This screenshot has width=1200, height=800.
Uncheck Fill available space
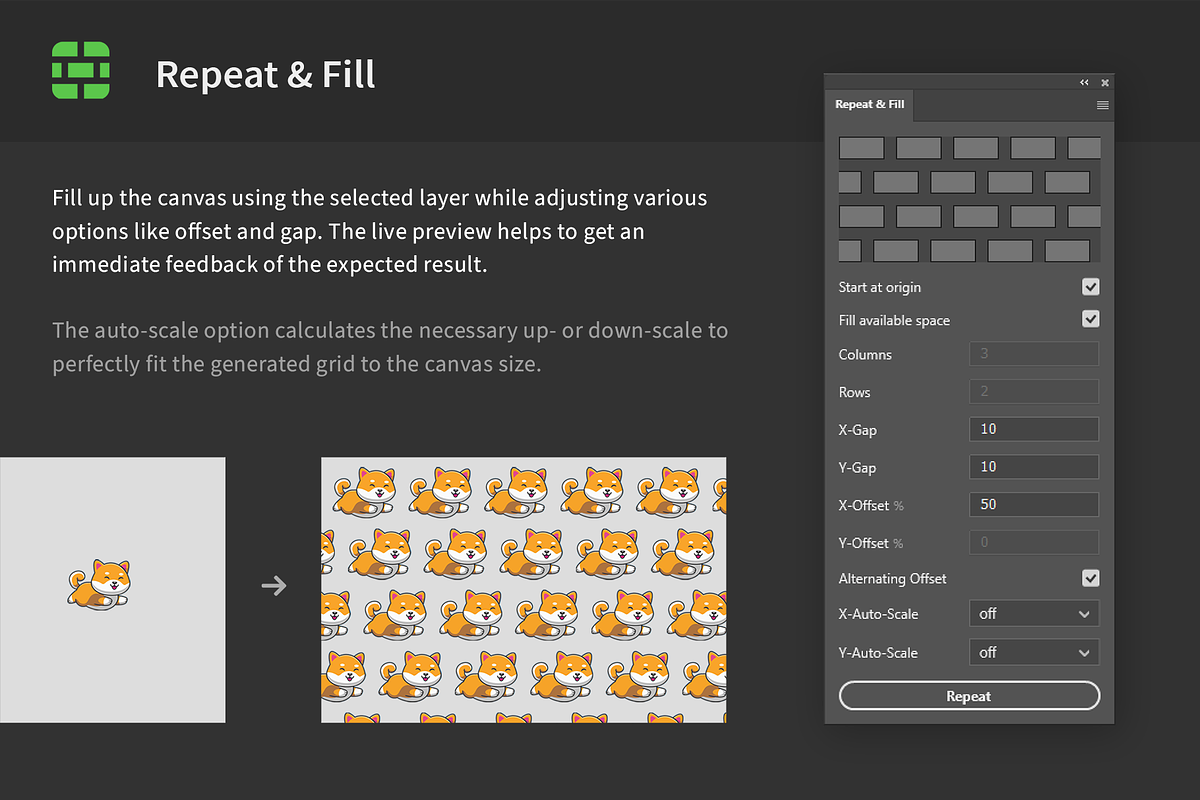coord(1091,319)
